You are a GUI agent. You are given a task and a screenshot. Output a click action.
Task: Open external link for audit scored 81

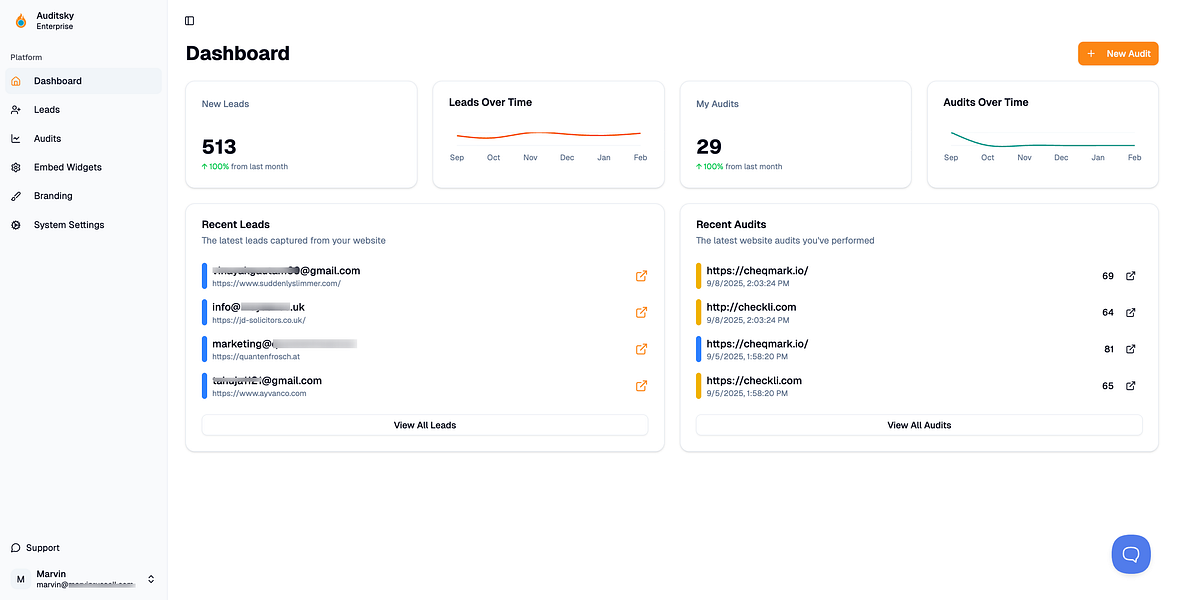tap(1131, 349)
